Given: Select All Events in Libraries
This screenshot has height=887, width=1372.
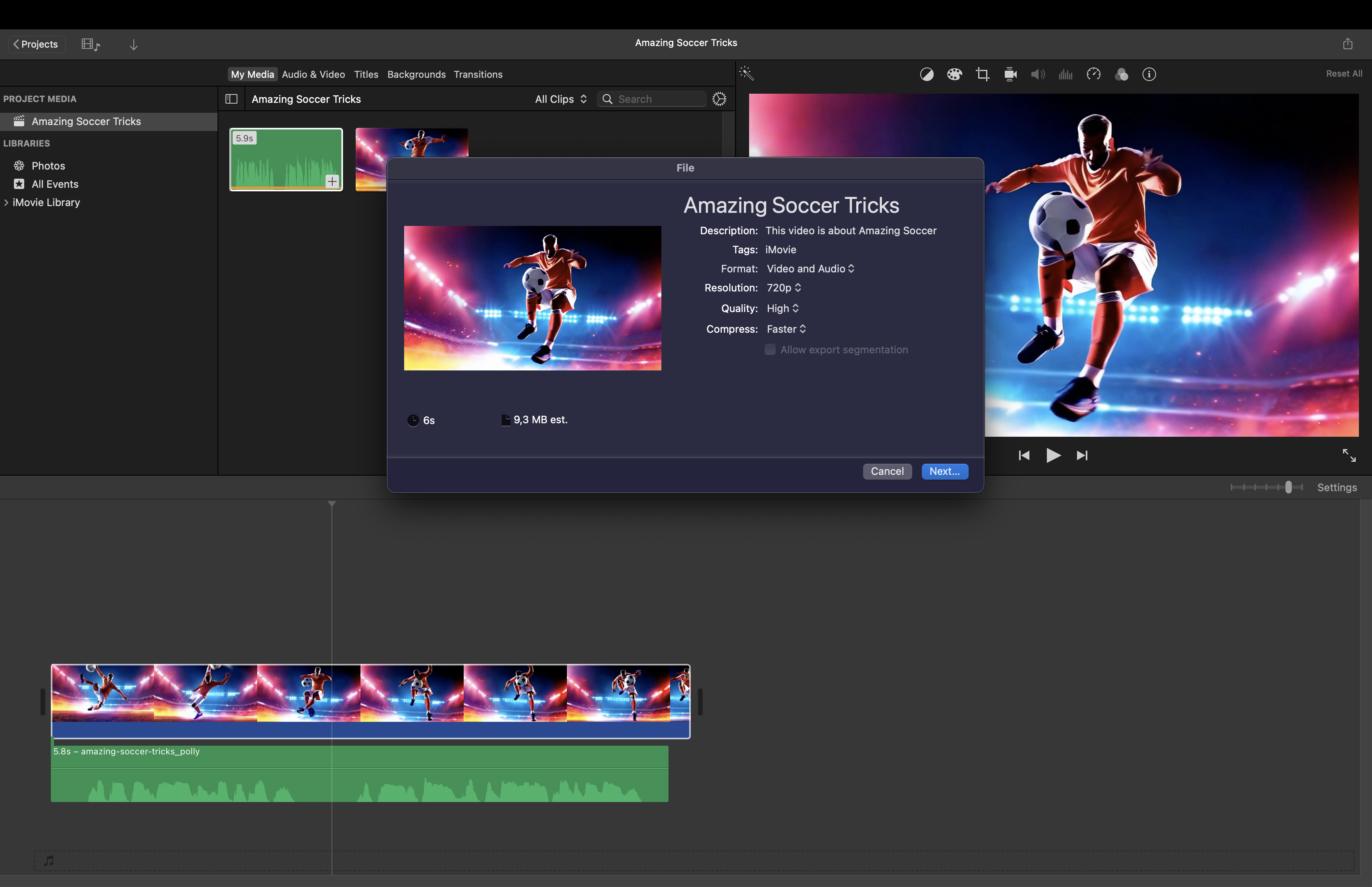Looking at the screenshot, I should pyautogui.click(x=55, y=184).
